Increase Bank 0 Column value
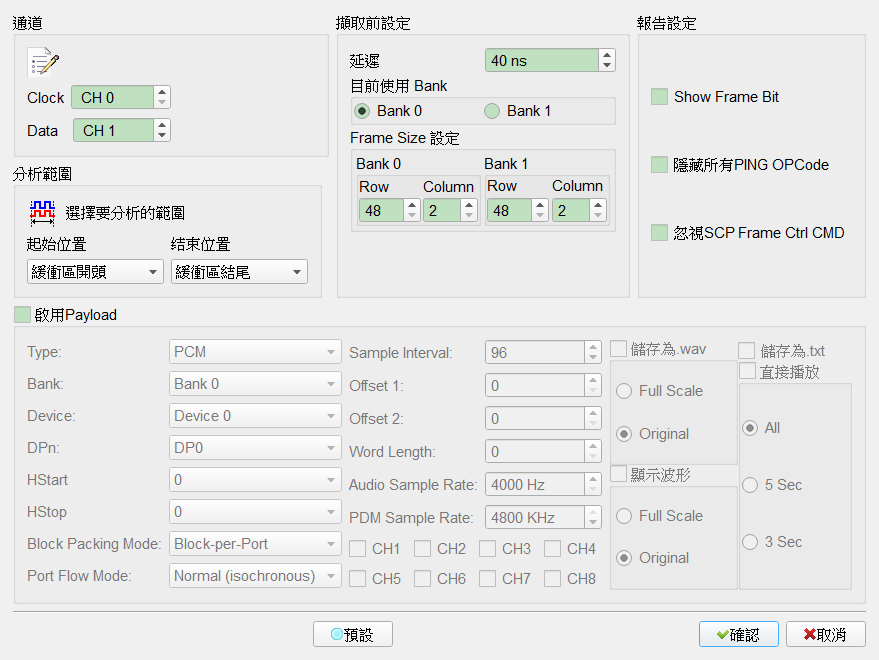Viewport: 879px width, 660px height. [469, 205]
